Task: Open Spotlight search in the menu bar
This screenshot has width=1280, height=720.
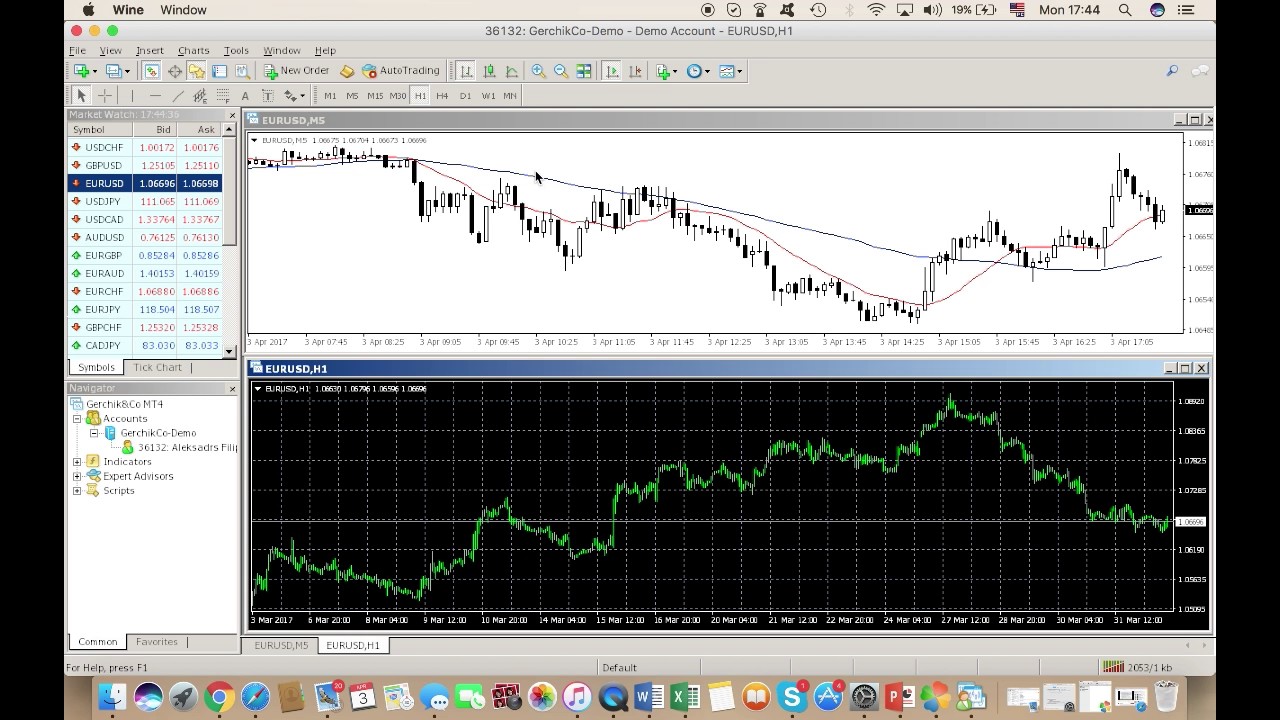Action: (1125, 10)
